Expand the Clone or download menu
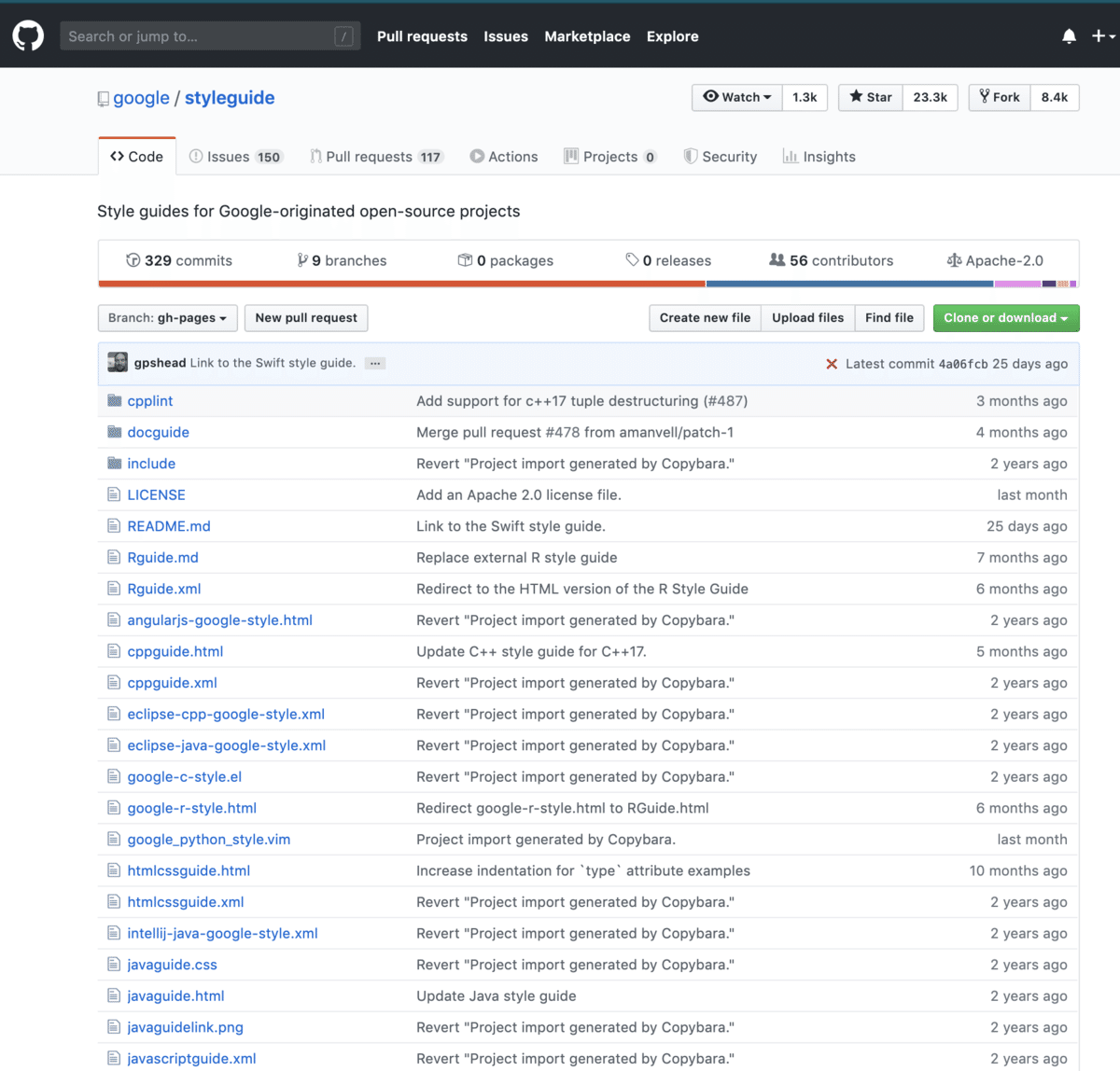Image resolution: width=1120 pixels, height=1071 pixels. point(1005,318)
